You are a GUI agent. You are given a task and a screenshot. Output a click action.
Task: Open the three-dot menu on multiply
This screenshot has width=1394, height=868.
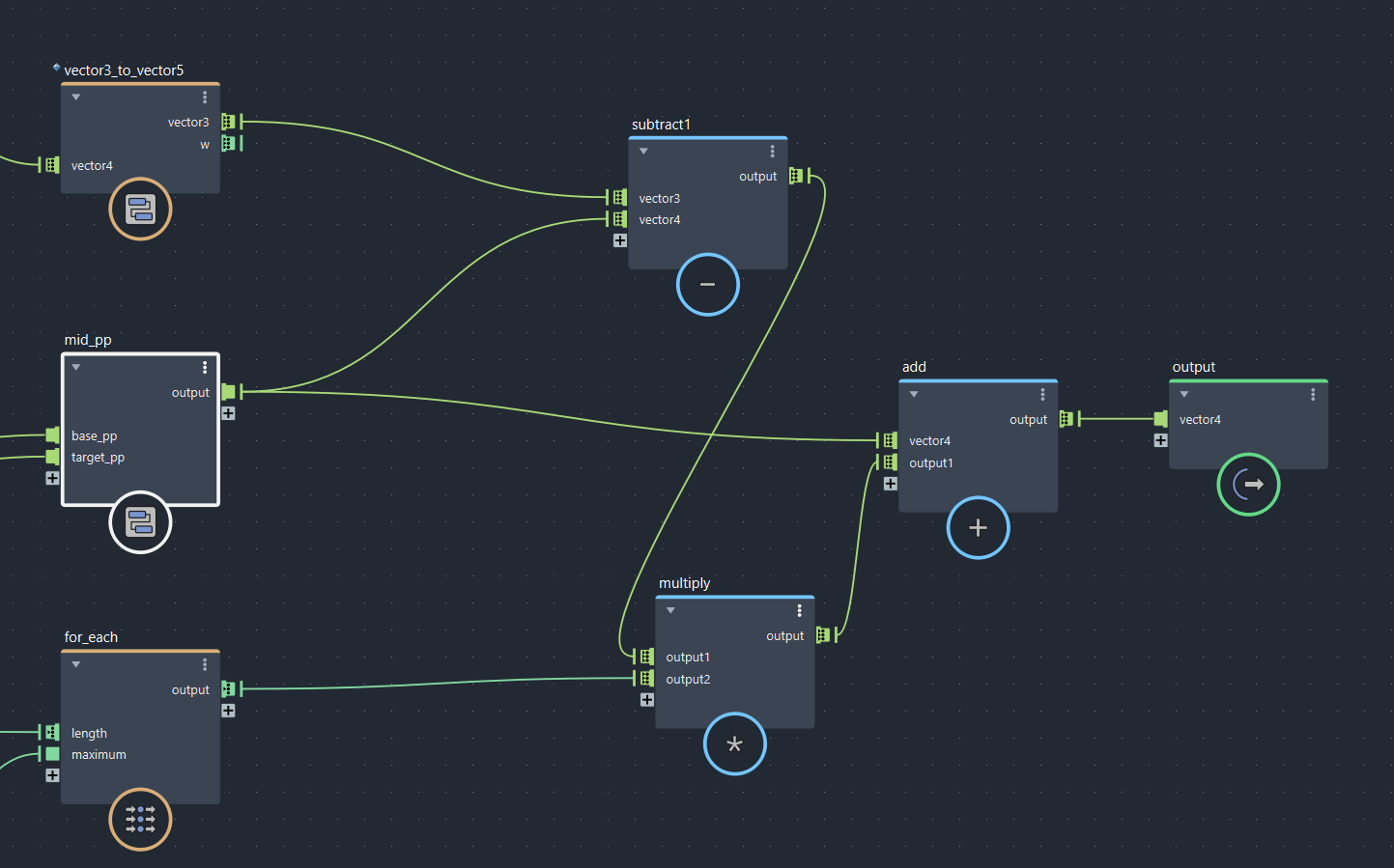coord(800,611)
